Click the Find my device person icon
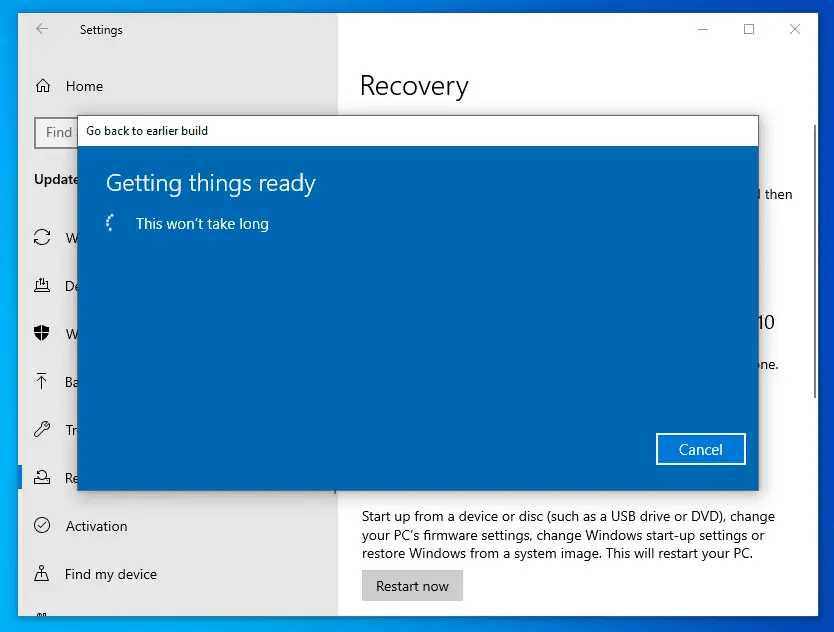This screenshot has width=834, height=632. pos(42,574)
